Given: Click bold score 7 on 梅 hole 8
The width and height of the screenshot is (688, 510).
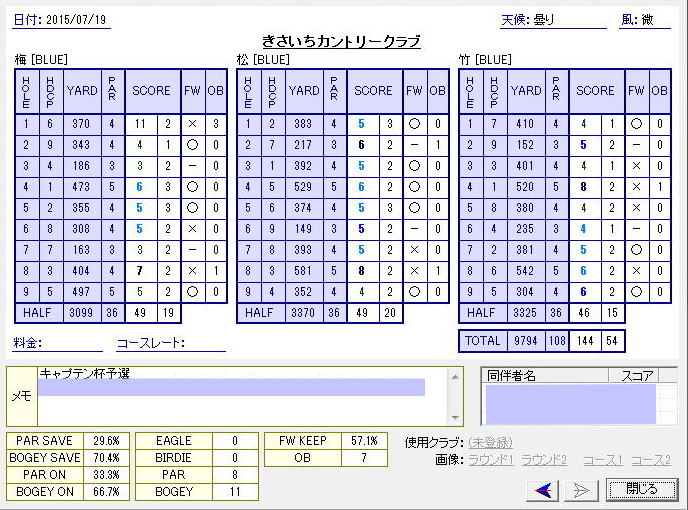Looking at the screenshot, I should (x=140, y=271).
